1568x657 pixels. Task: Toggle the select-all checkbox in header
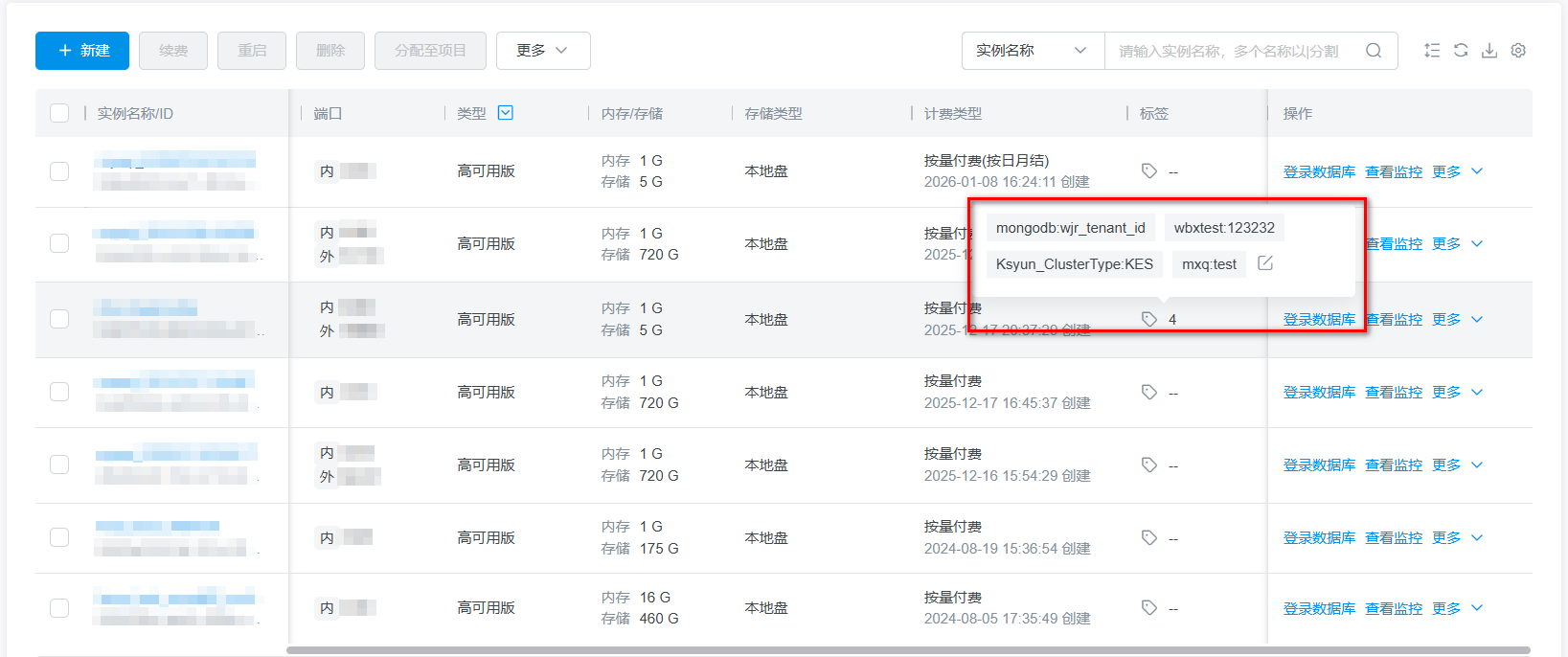(59, 113)
